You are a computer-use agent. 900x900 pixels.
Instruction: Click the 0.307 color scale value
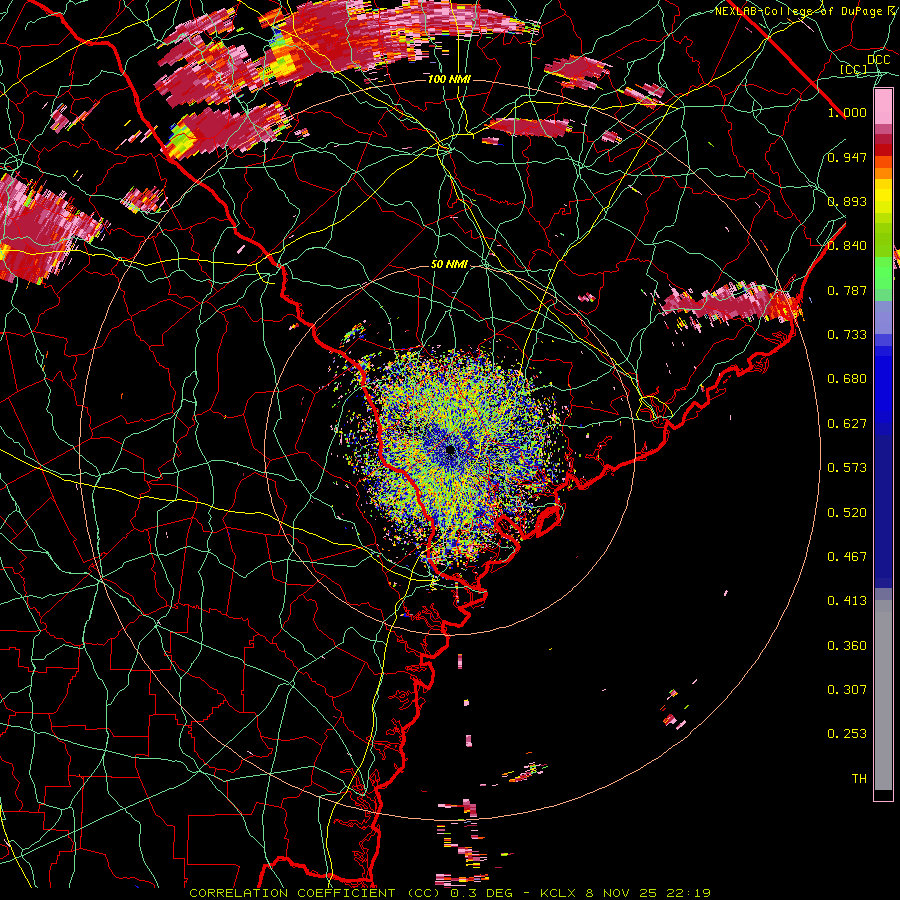[x=847, y=690]
